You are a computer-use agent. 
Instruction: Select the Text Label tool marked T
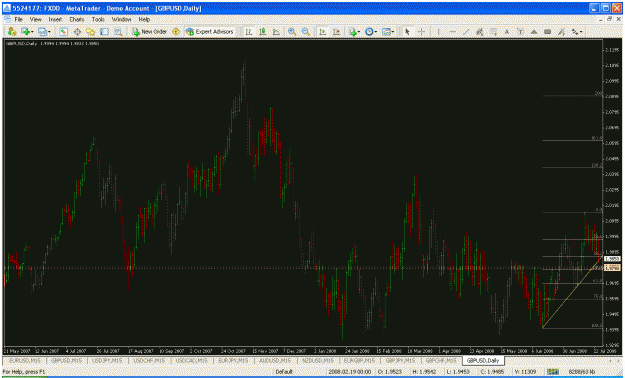point(520,32)
